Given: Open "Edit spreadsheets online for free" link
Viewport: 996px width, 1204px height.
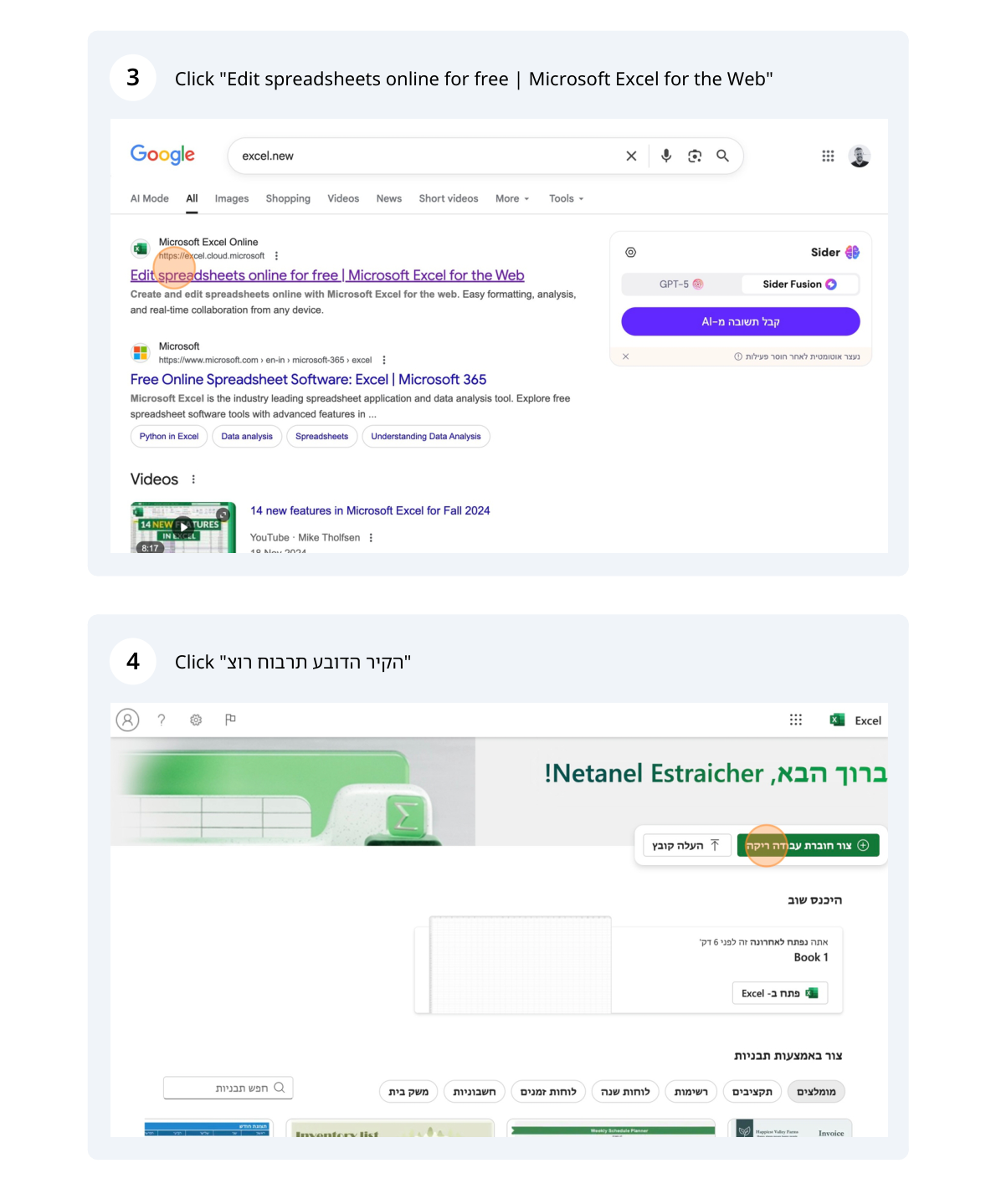Looking at the screenshot, I should point(326,274).
